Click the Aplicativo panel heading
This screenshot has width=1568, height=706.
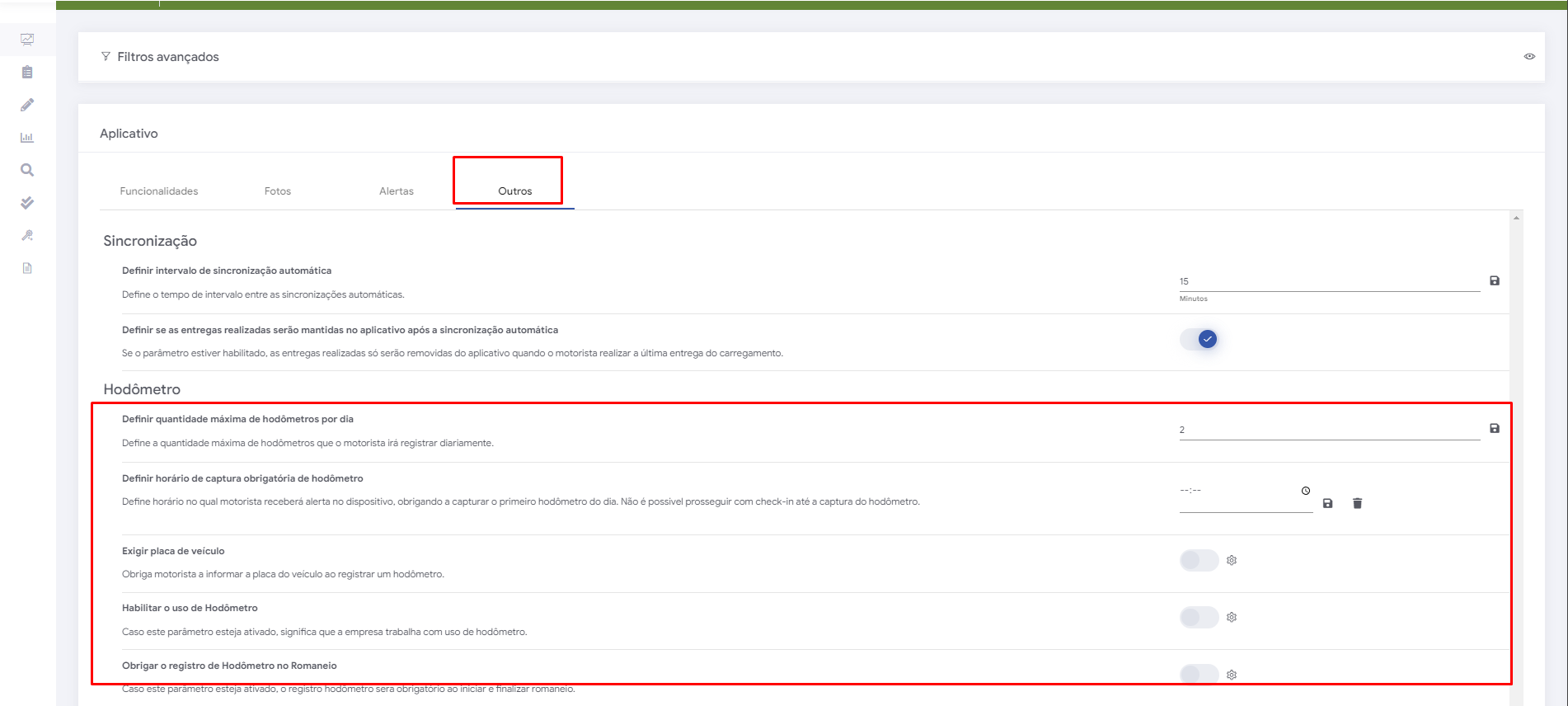click(x=129, y=134)
